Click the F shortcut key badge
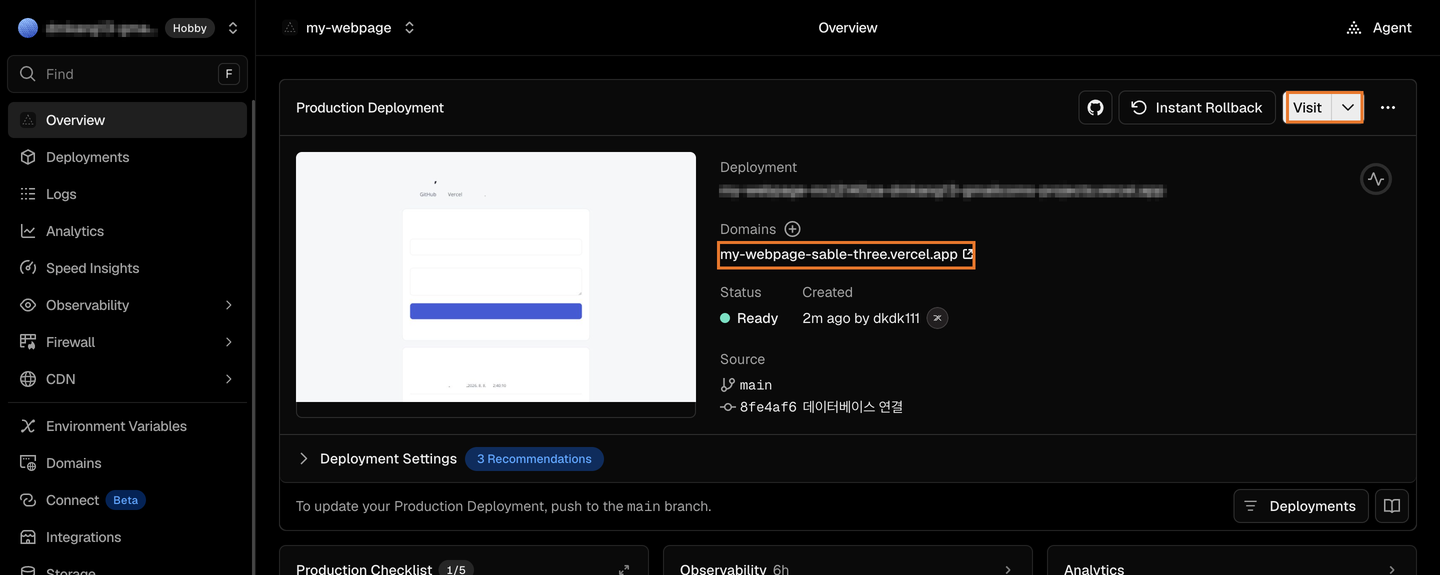Screen dimensions: 1440x575 229,74
